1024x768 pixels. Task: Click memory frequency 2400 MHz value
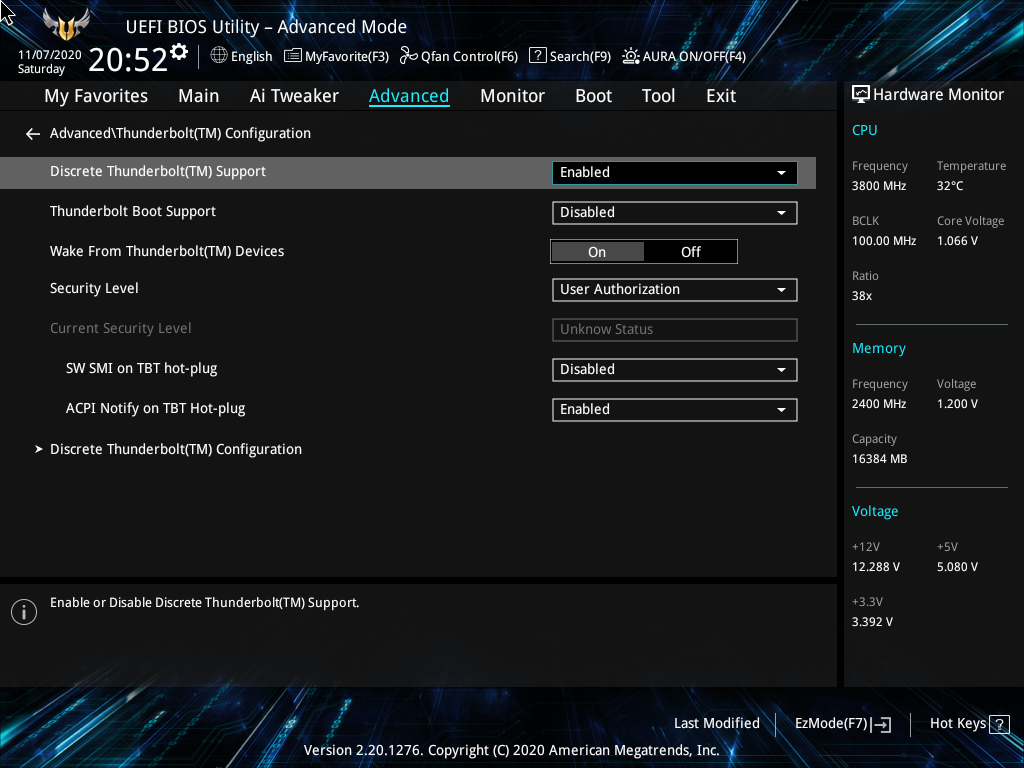point(878,404)
